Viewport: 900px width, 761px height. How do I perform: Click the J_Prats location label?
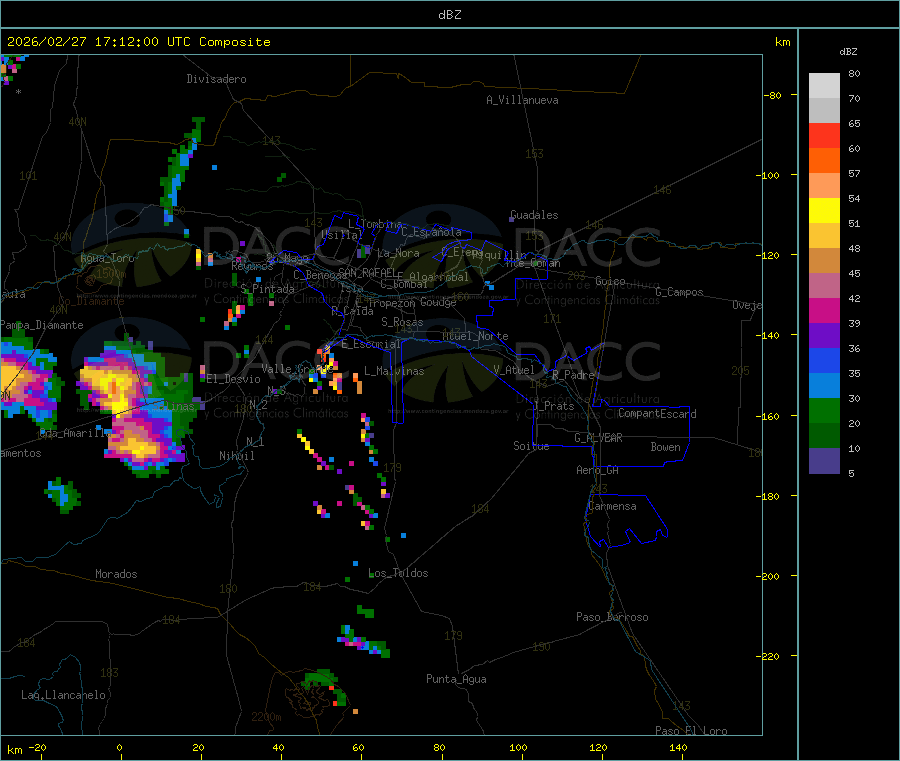click(554, 406)
